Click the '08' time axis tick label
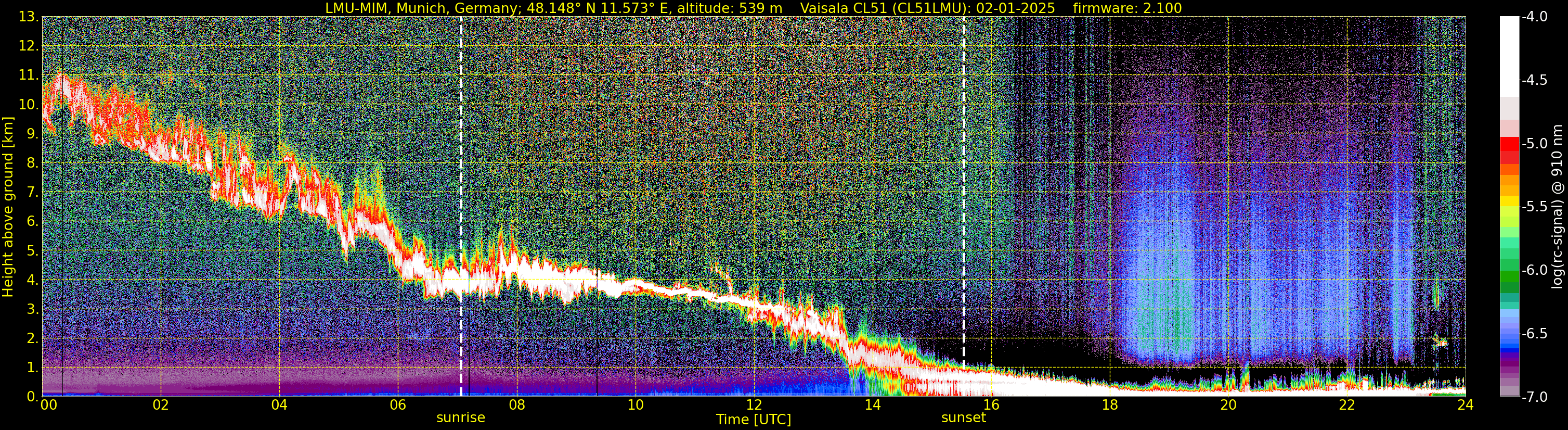Image resolution: width=1568 pixels, height=430 pixels. point(516,405)
